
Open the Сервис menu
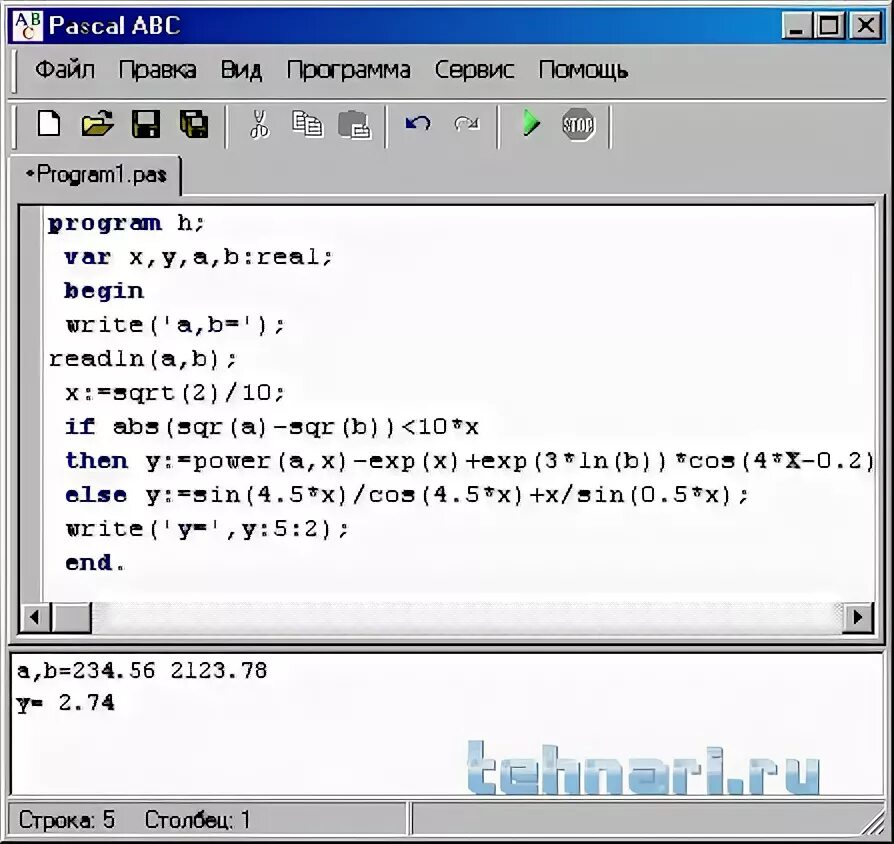(x=474, y=70)
